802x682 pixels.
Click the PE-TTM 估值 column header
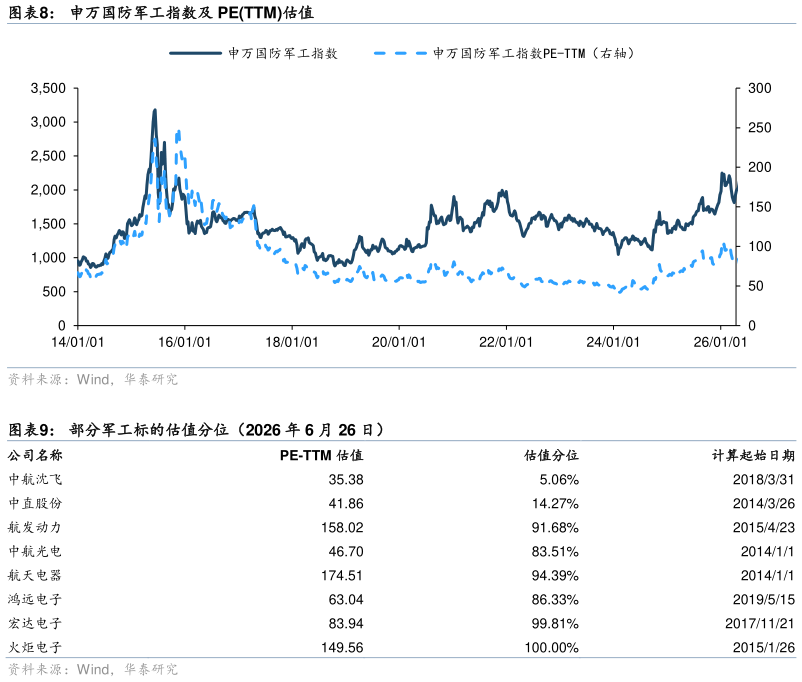coord(322,455)
